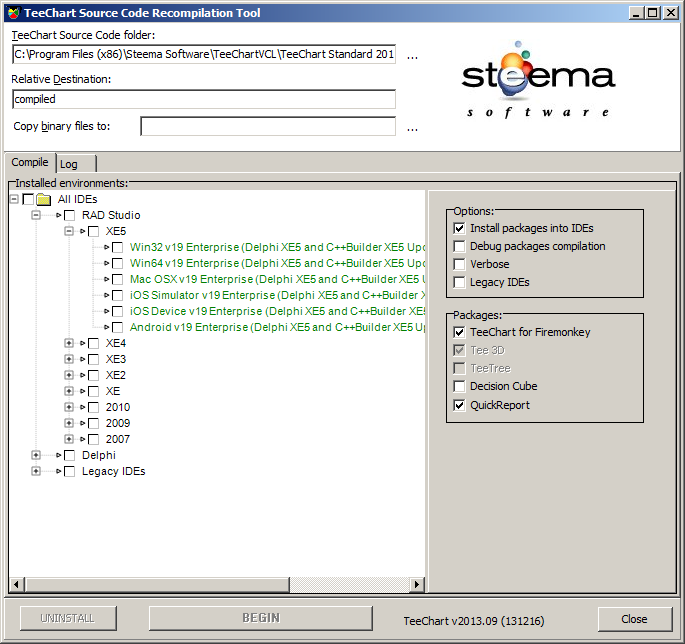Select the Win32 v19 Enterprise row text
This screenshot has height=644, width=685.
[277, 247]
